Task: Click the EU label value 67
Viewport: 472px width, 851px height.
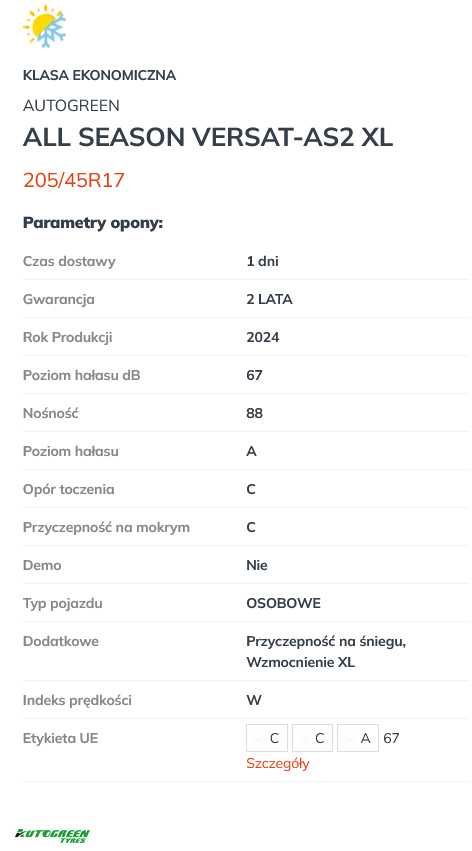Action: (x=391, y=738)
